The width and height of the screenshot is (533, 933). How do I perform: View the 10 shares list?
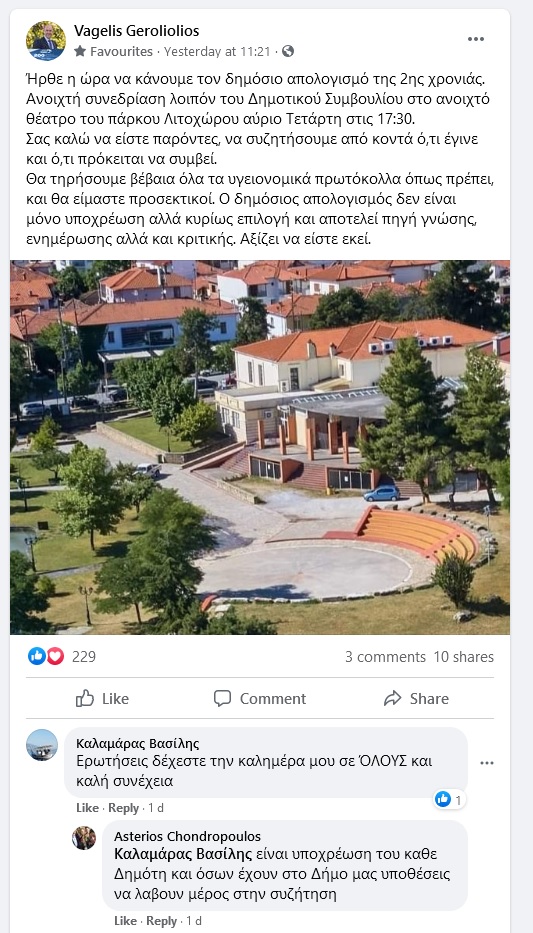pos(464,657)
